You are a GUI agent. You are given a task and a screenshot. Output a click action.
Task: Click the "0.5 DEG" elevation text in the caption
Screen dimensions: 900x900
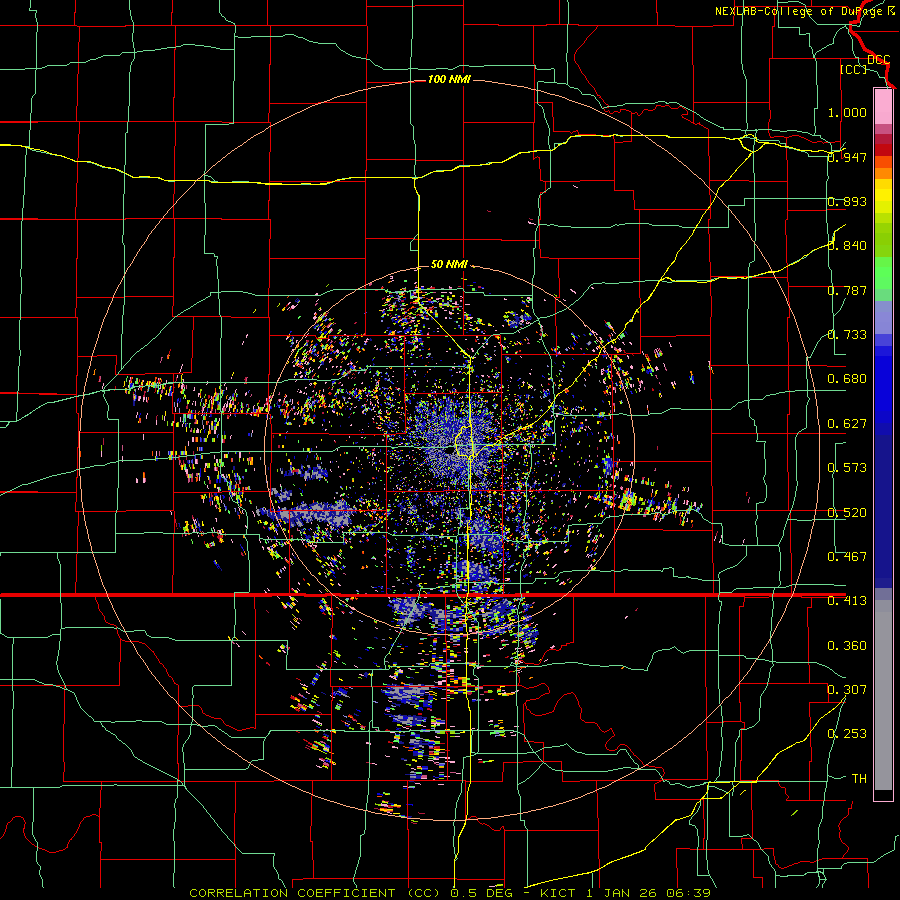click(480, 893)
